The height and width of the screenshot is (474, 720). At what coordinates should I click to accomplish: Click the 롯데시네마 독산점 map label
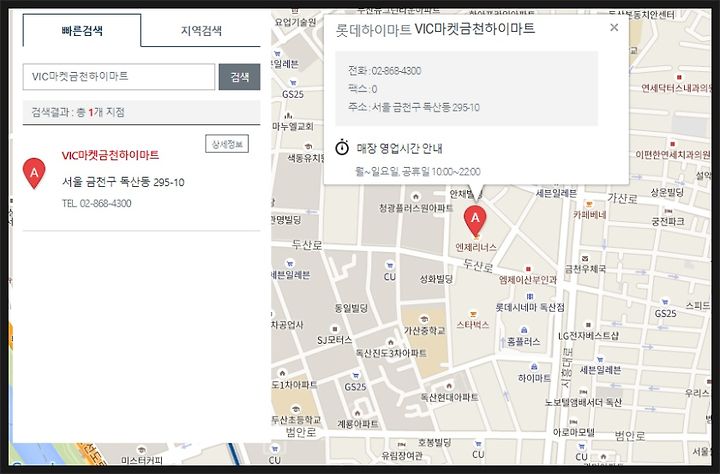pyautogui.click(x=530, y=307)
